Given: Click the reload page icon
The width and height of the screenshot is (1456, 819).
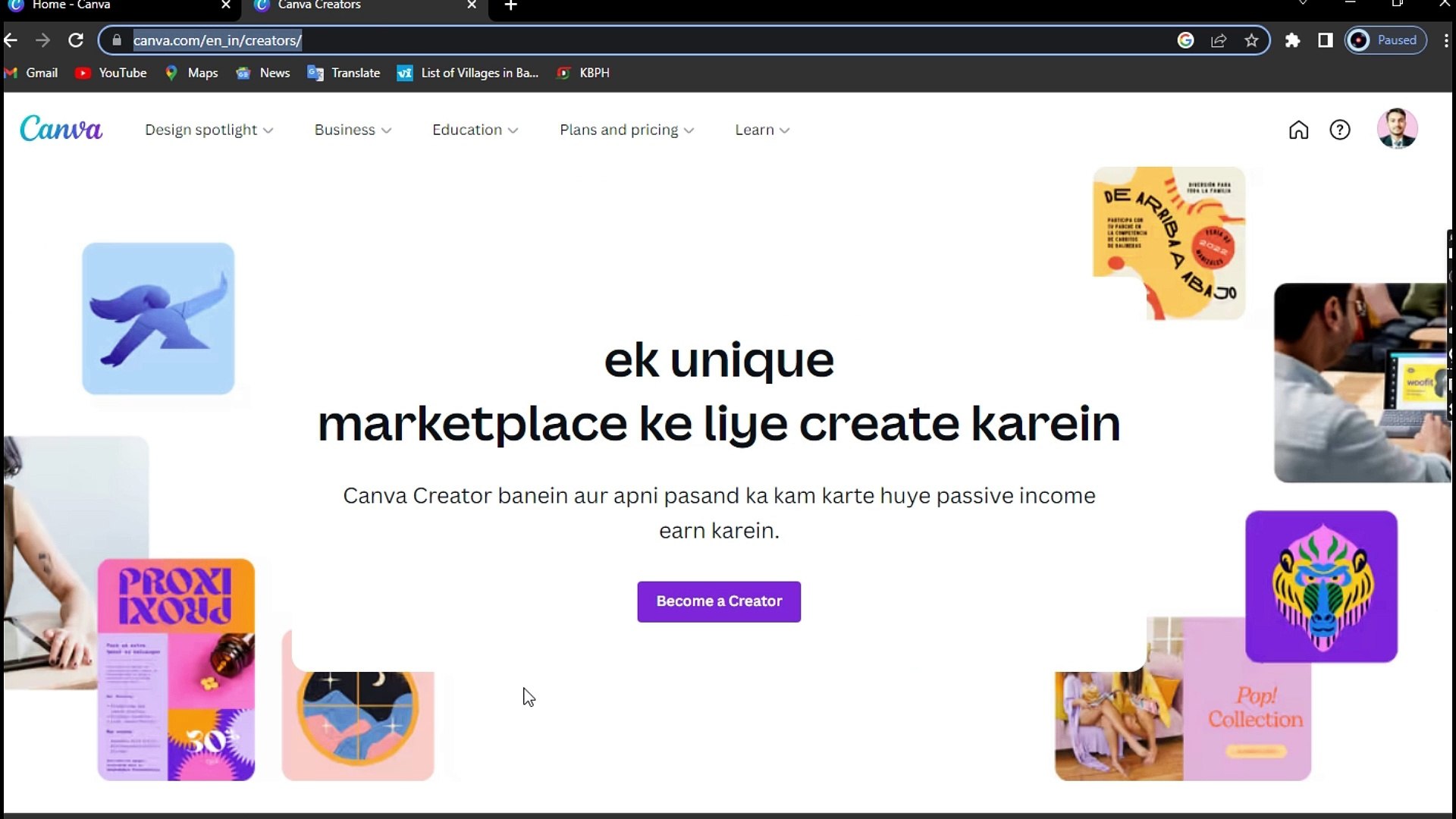Looking at the screenshot, I should pyautogui.click(x=76, y=40).
